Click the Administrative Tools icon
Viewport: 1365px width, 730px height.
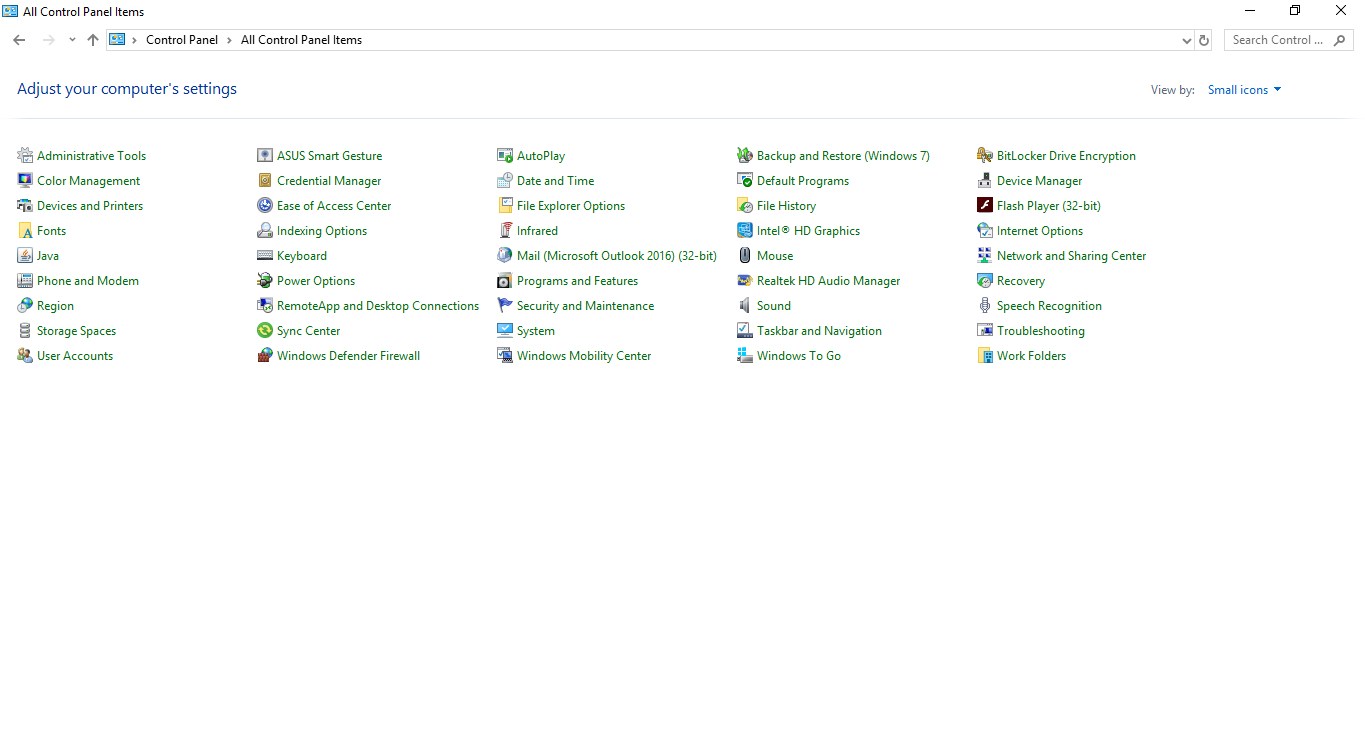(25, 155)
